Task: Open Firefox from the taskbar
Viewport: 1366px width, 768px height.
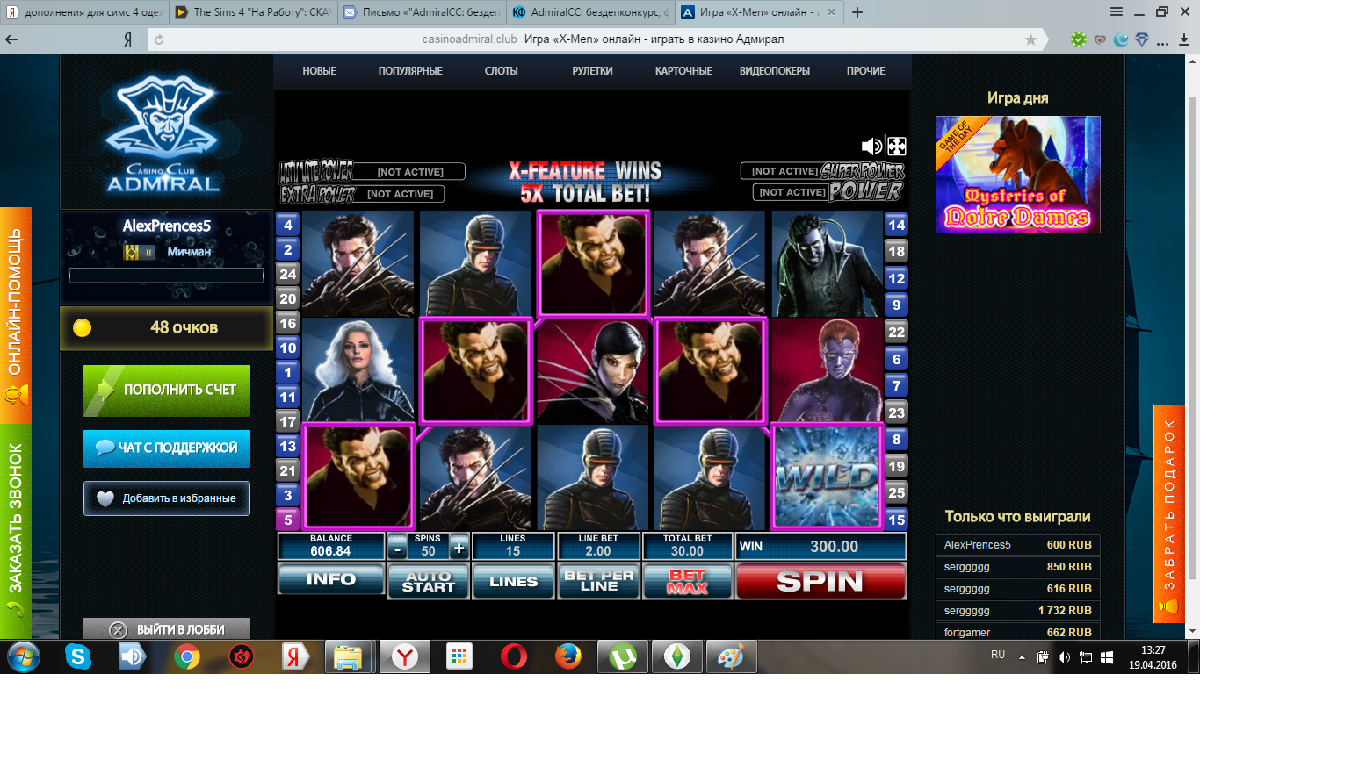Action: pyautogui.click(x=568, y=657)
